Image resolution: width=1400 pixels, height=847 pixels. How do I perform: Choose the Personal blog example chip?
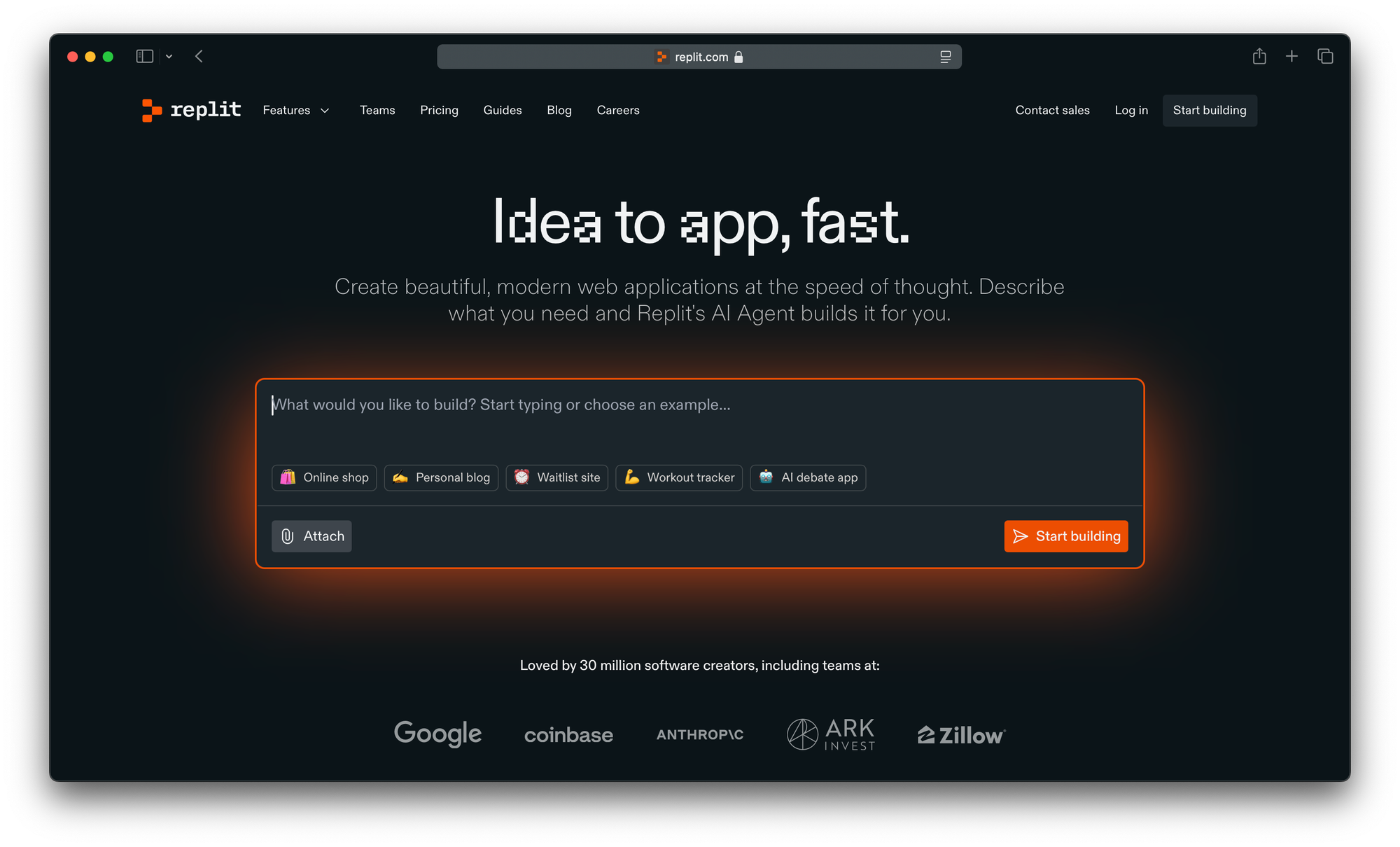point(441,477)
